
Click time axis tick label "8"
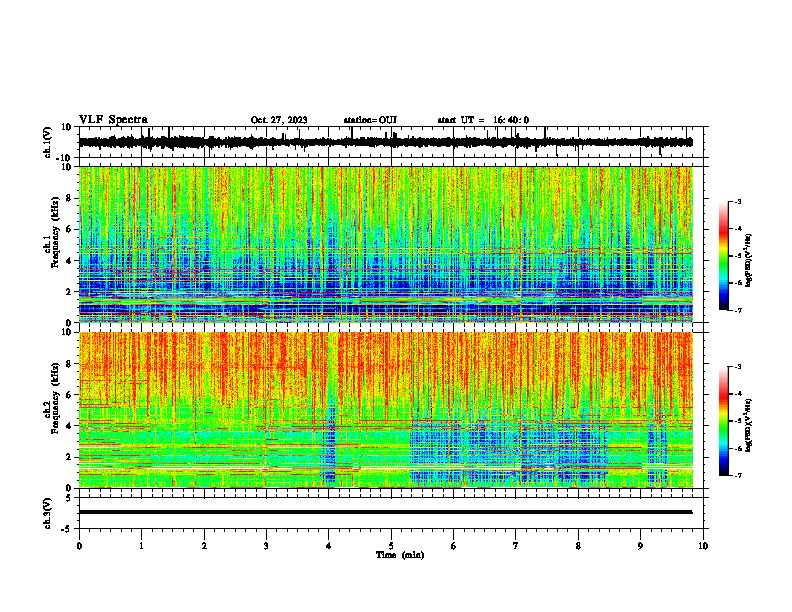578,546
